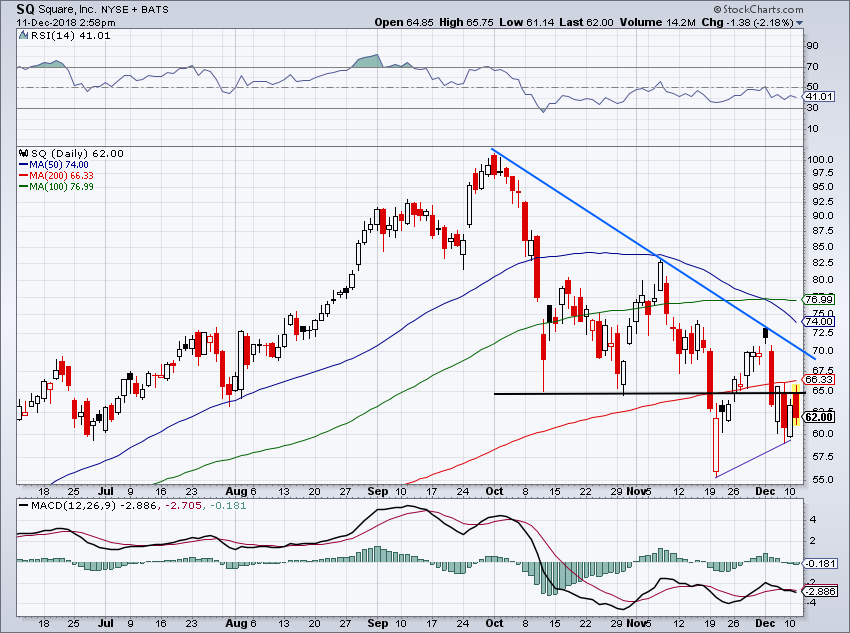Click the 62.00 last price tag
This screenshot has height=633, width=850.
(819, 417)
